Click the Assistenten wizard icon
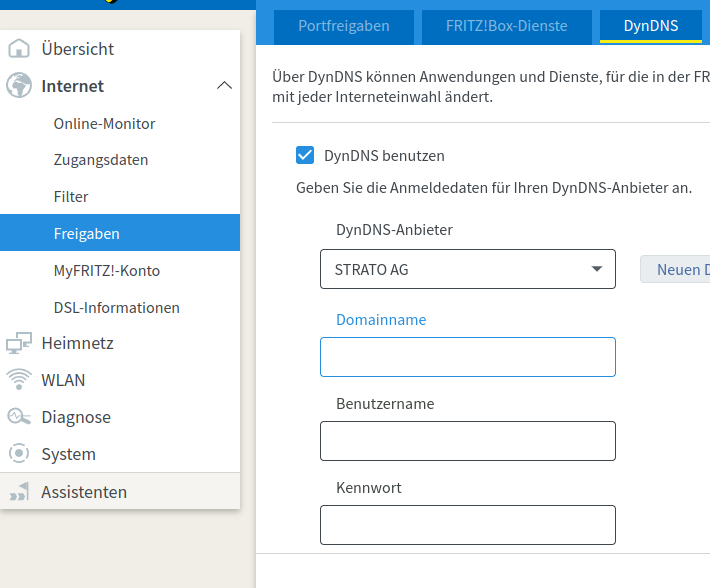The width and height of the screenshot is (710, 588). [x=19, y=491]
